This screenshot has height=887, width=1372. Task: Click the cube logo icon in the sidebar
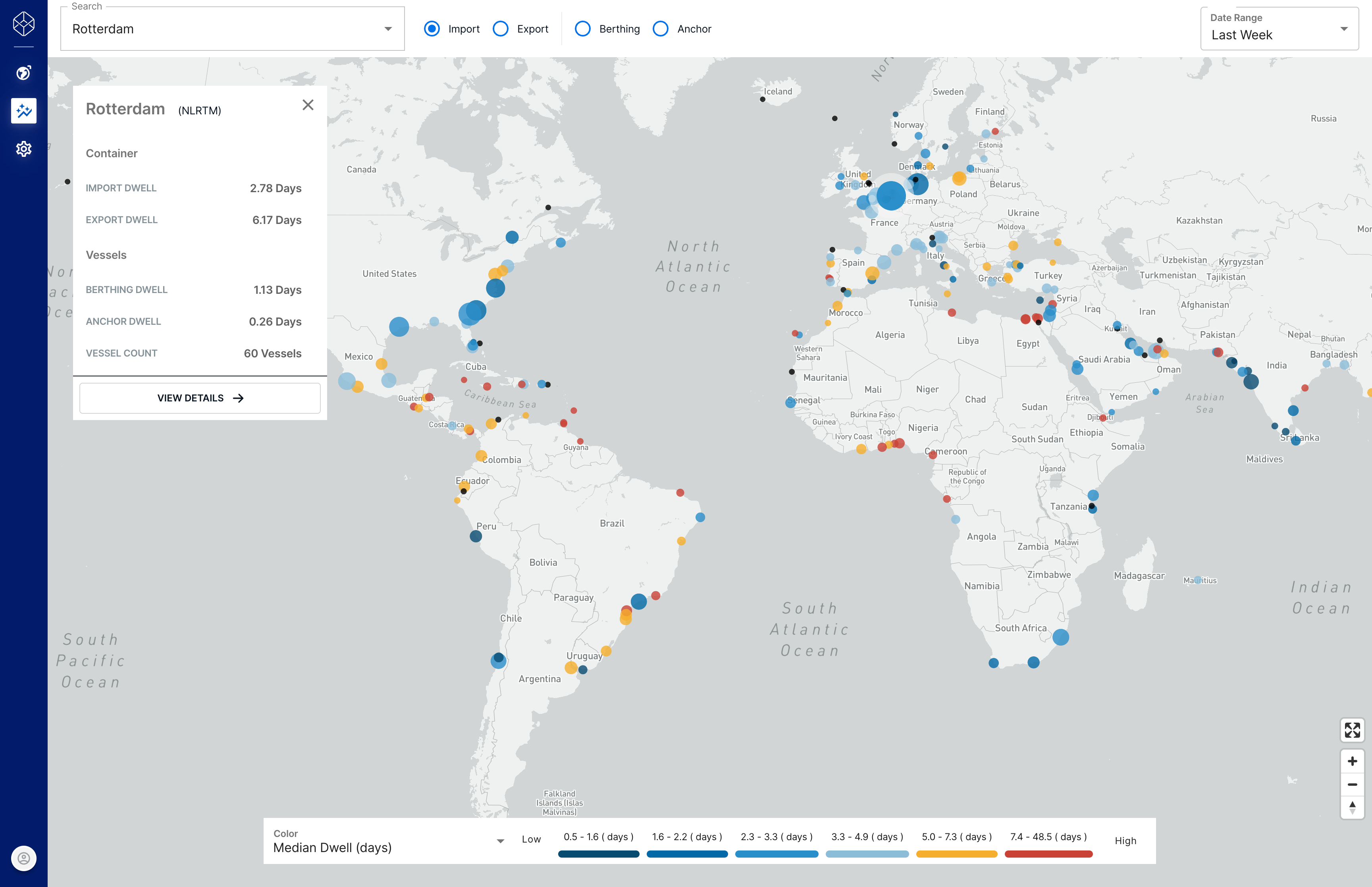[23, 23]
